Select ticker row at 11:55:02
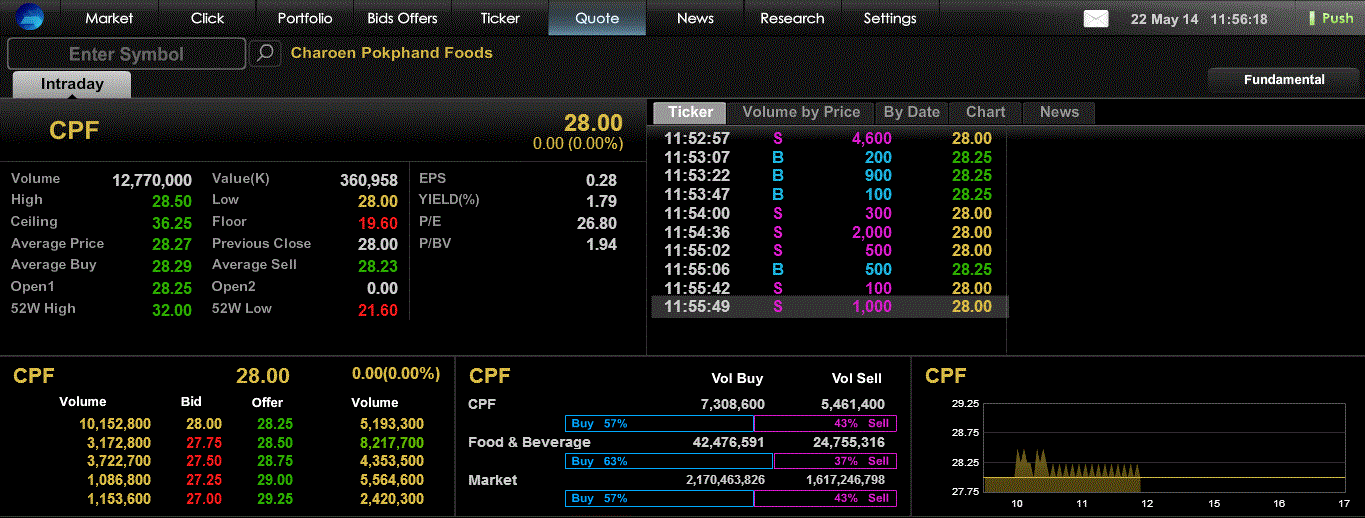 [x=829, y=250]
